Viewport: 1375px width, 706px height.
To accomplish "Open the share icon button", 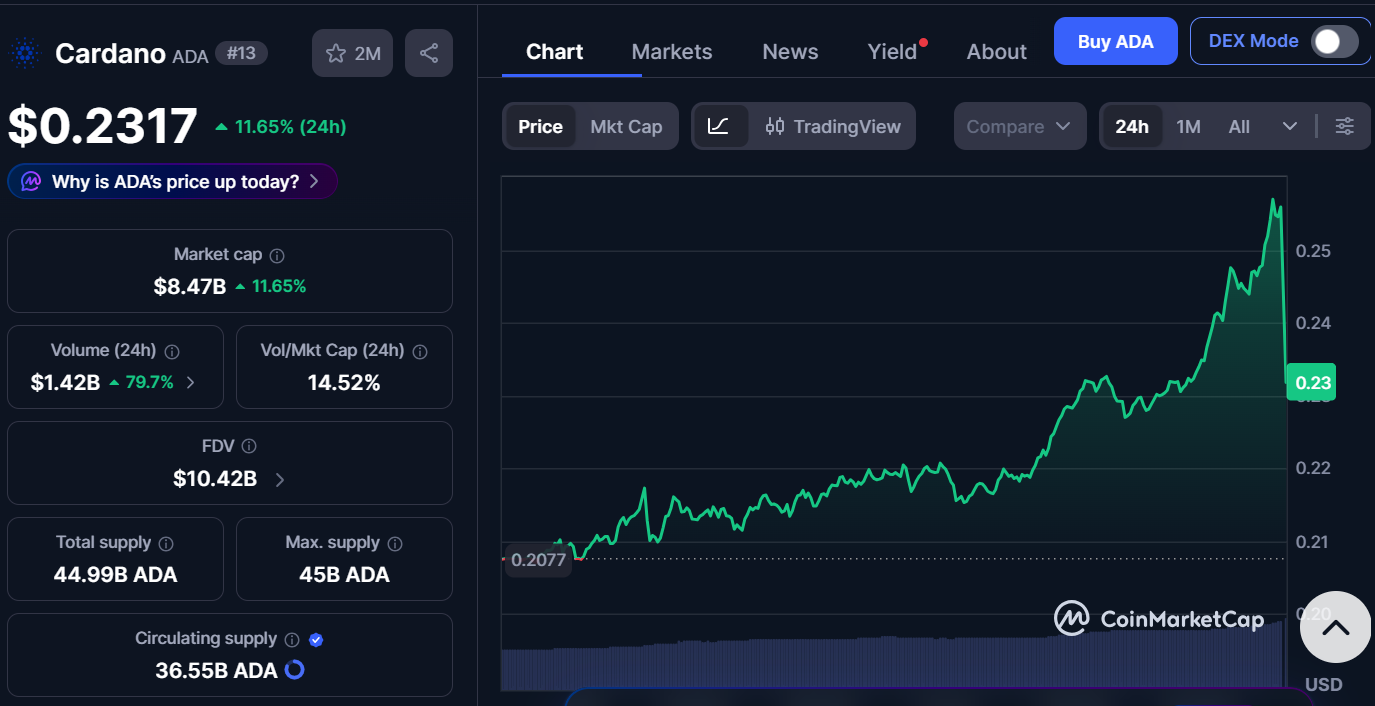I will pyautogui.click(x=429, y=53).
